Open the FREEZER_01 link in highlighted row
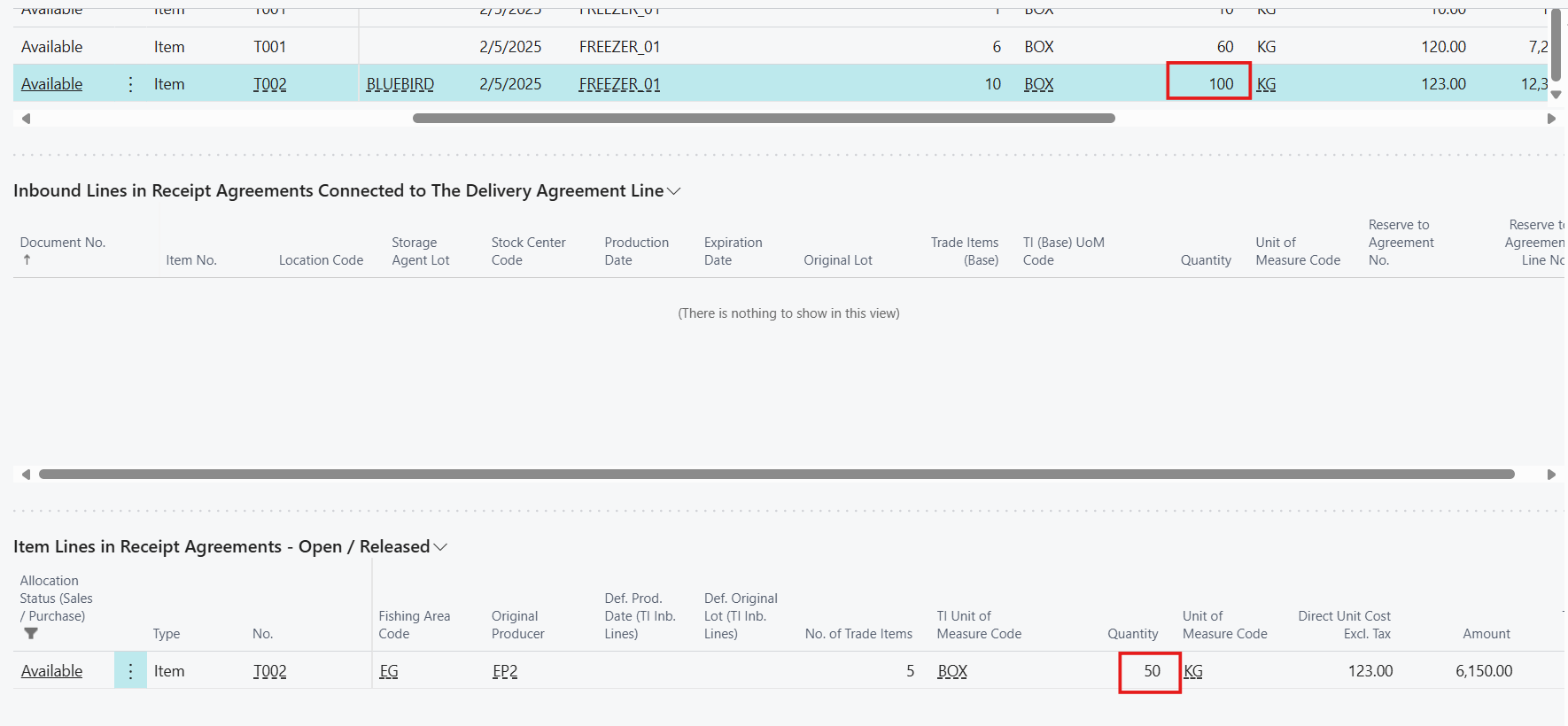The width and height of the screenshot is (1568, 726). (x=619, y=84)
